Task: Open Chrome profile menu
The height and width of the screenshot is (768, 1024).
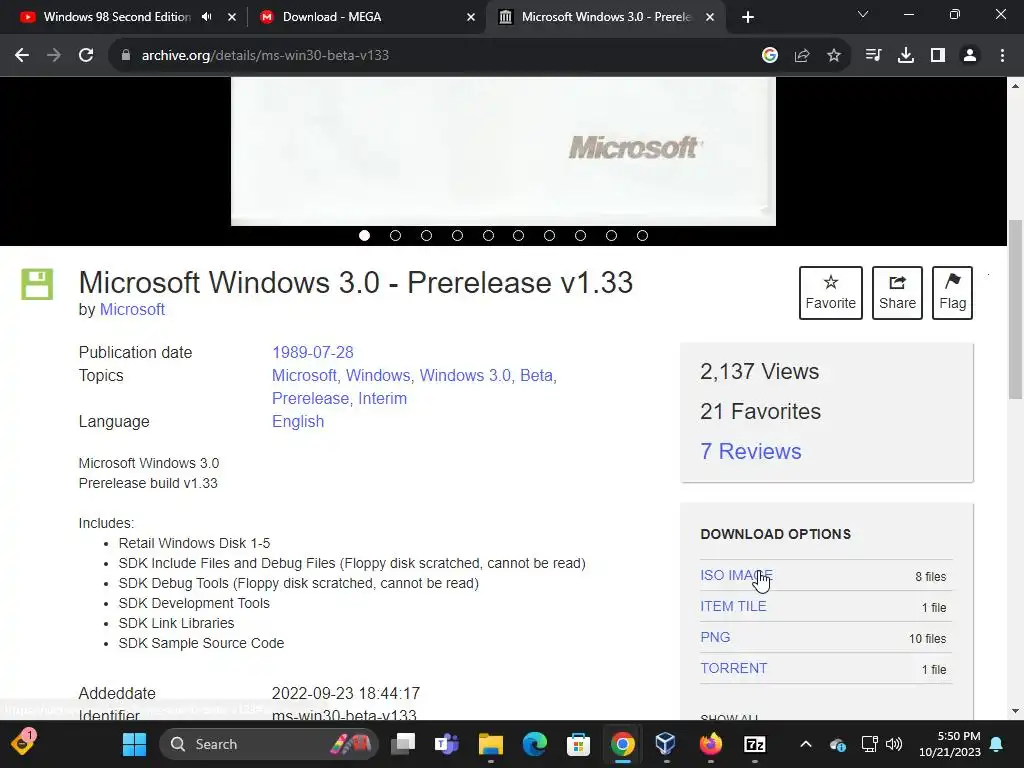Action: click(970, 56)
